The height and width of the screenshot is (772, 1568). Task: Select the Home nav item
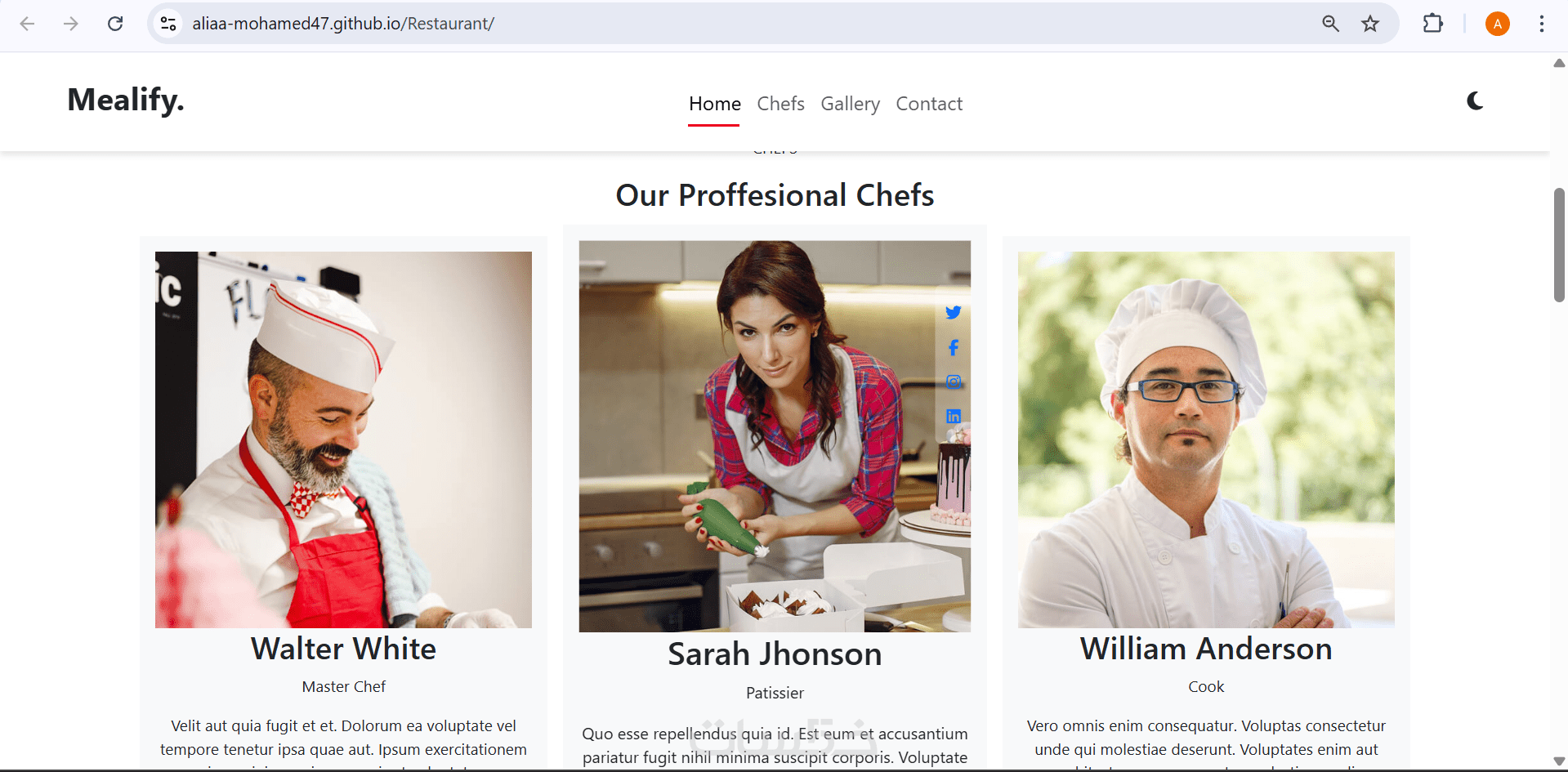point(714,104)
